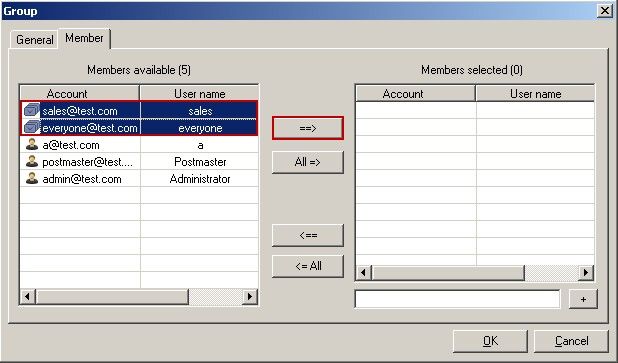Image resolution: width=618 pixels, height=363 pixels.
Task: Click the 'sales' user name cell
Action: pyautogui.click(x=200, y=110)
